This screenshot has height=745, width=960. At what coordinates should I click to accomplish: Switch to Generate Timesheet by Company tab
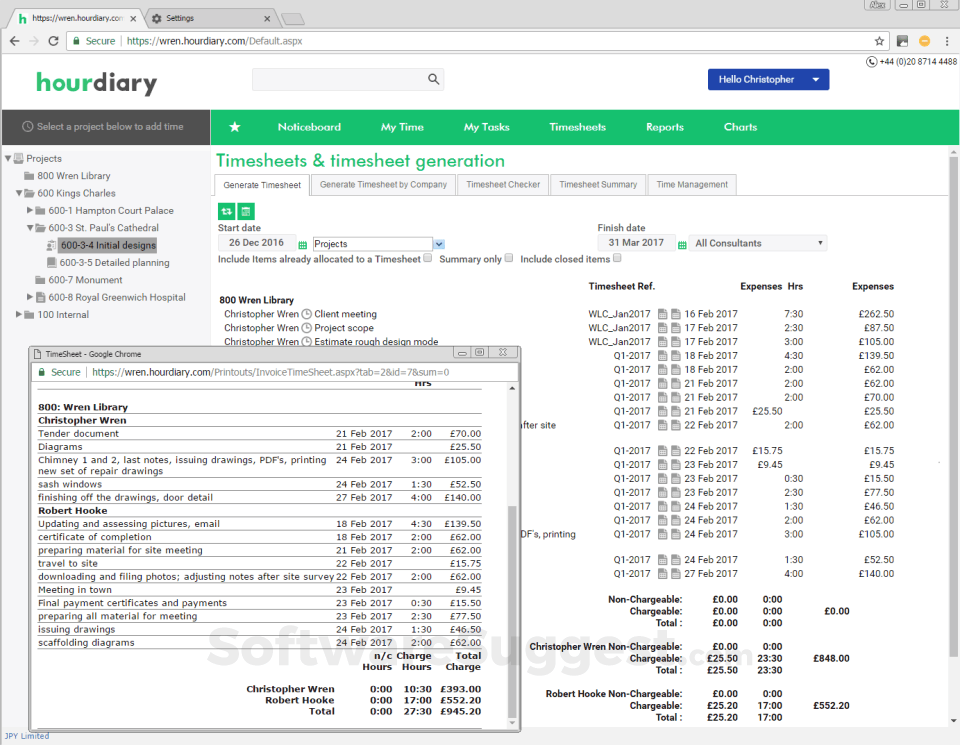click(x=383, y=184)
